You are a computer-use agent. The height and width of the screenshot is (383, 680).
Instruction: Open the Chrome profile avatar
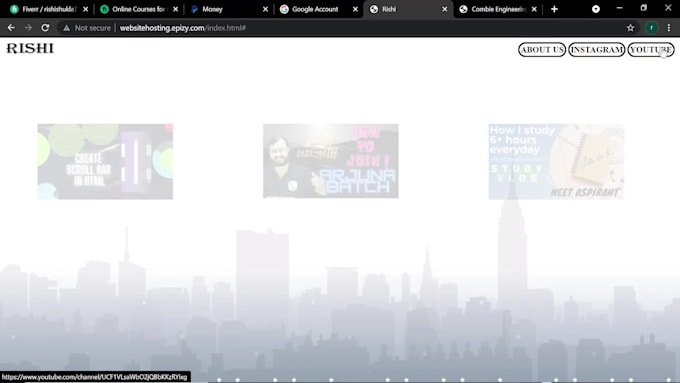(x=651, y=28)
